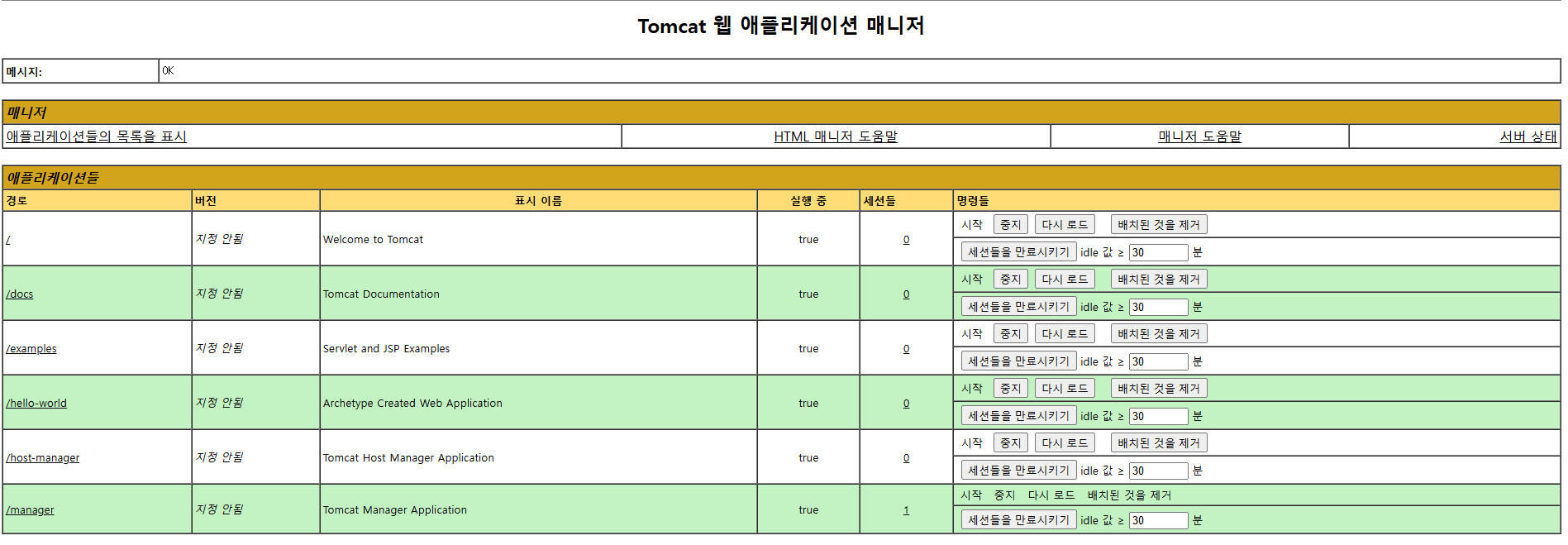Reload (다시 로드) the /docs application
Image resolution: width=1568 pixels, height=545 pixels.
tap(1065, 280)
